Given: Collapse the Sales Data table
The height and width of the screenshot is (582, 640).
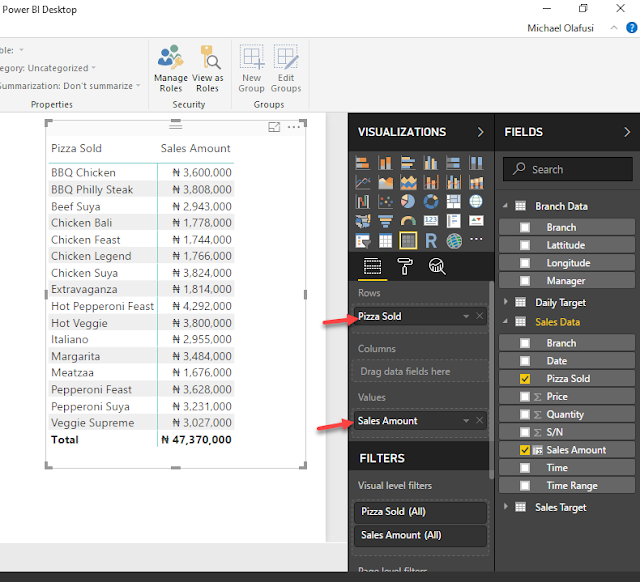Looking at the screenshot, I should click(x=505, y=322).
